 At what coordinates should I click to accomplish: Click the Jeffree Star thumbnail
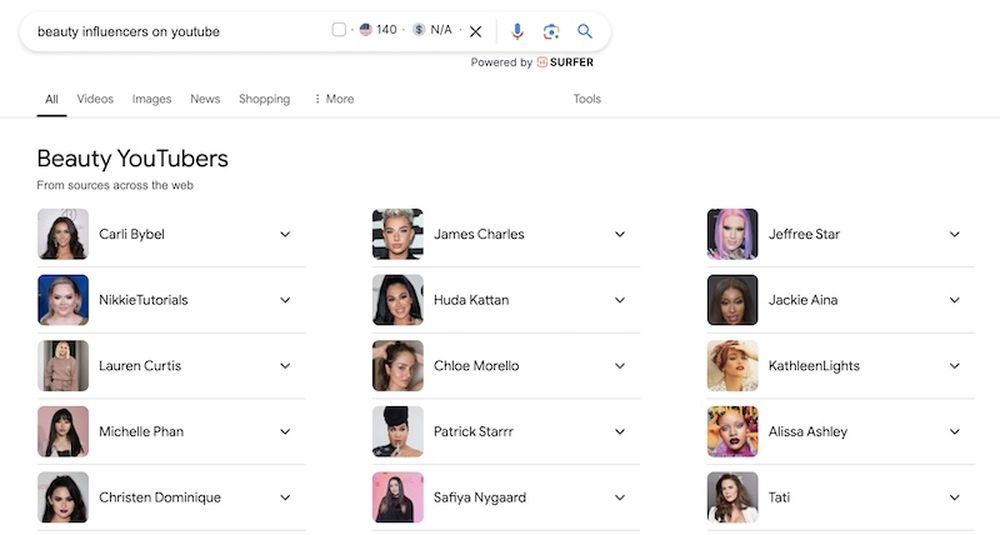(x=733, y=234)
